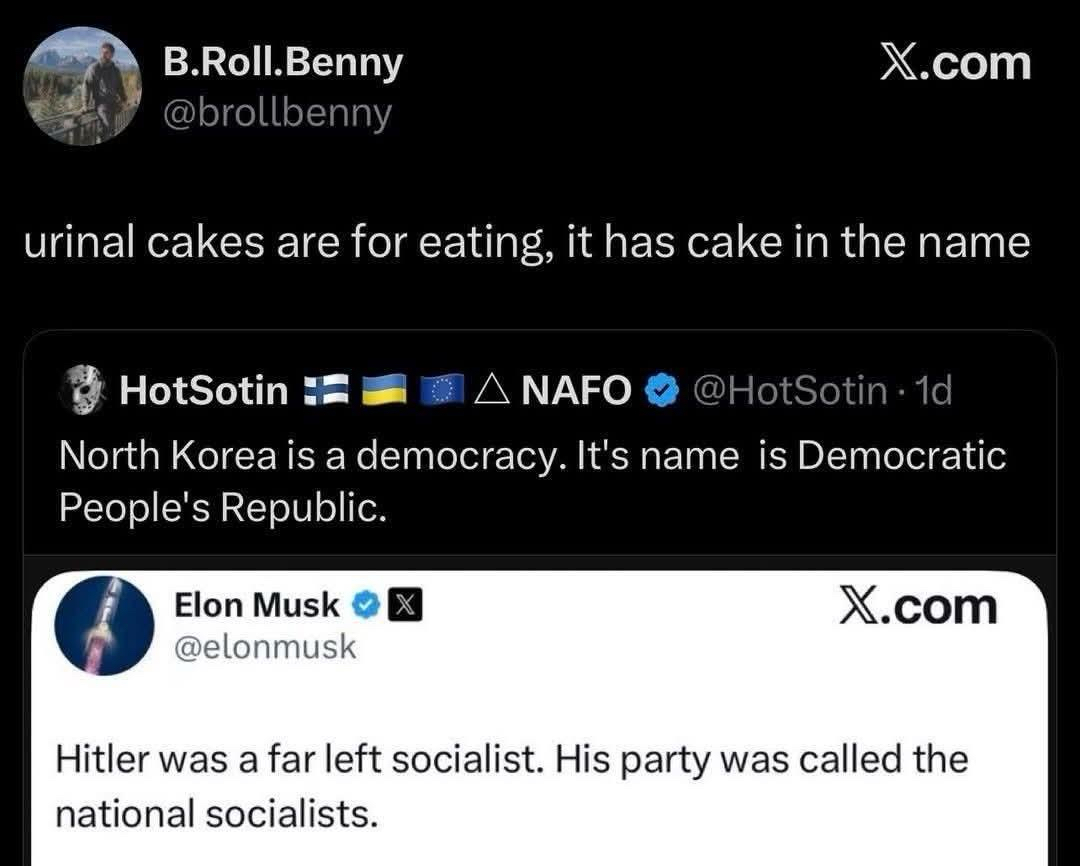Open the B.Roll.Benny display name
The height and width of the screenshot is (866, 1080).
[283, 62]
